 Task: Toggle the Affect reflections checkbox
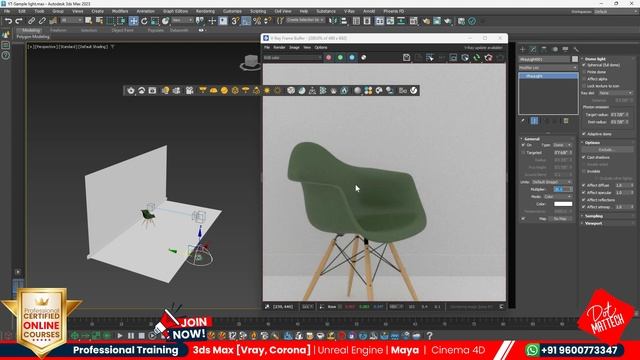[584, 200]
